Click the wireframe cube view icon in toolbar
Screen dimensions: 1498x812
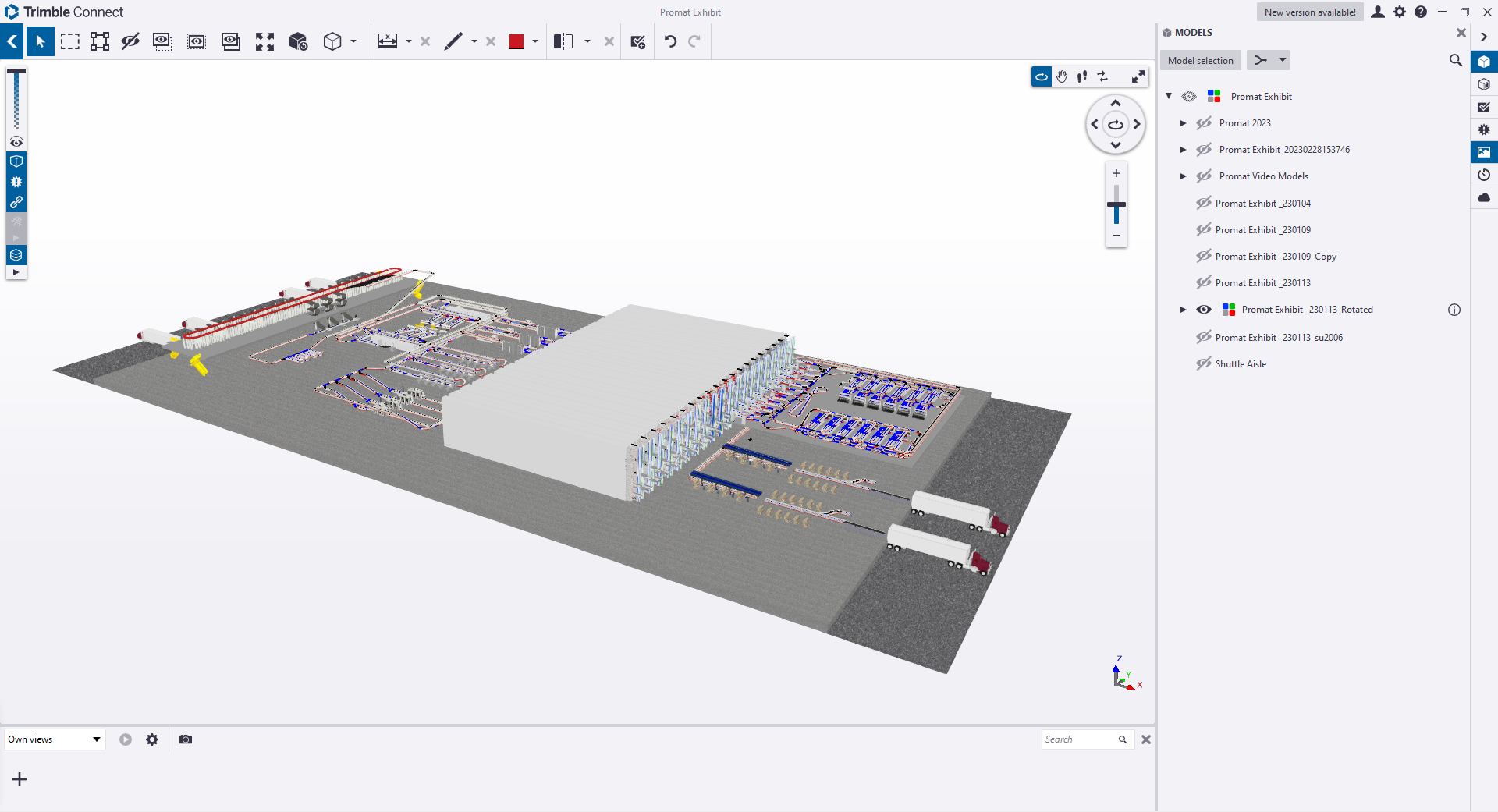[332, 41]
